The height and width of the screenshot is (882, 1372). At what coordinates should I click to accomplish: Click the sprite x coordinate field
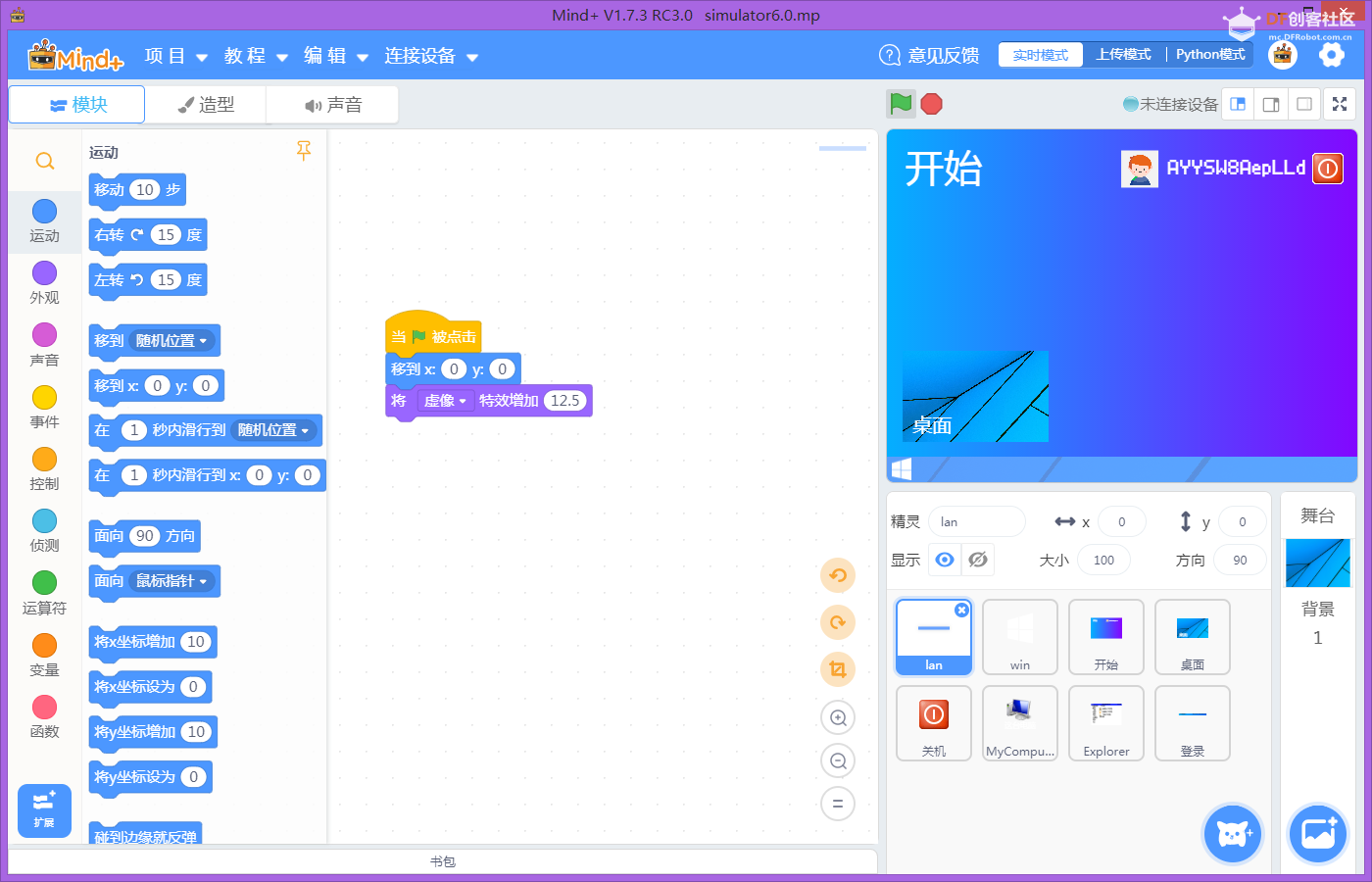click(x=1122, y=521)
